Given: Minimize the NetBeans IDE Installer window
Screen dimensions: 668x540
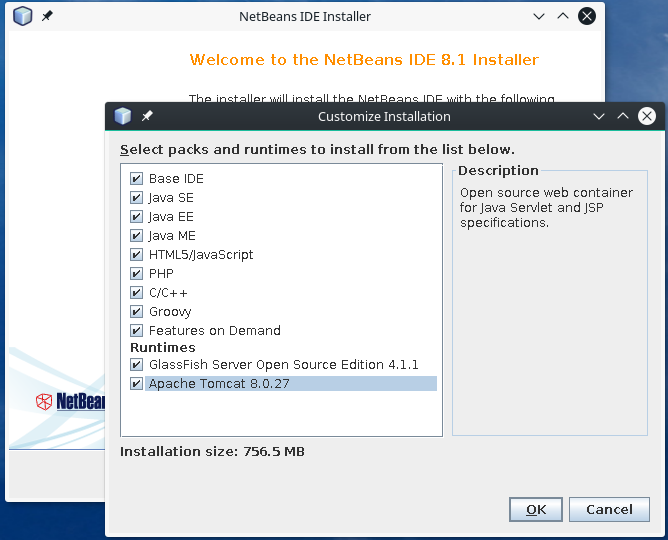Looking at the screenshot, I should click(539, 17).
